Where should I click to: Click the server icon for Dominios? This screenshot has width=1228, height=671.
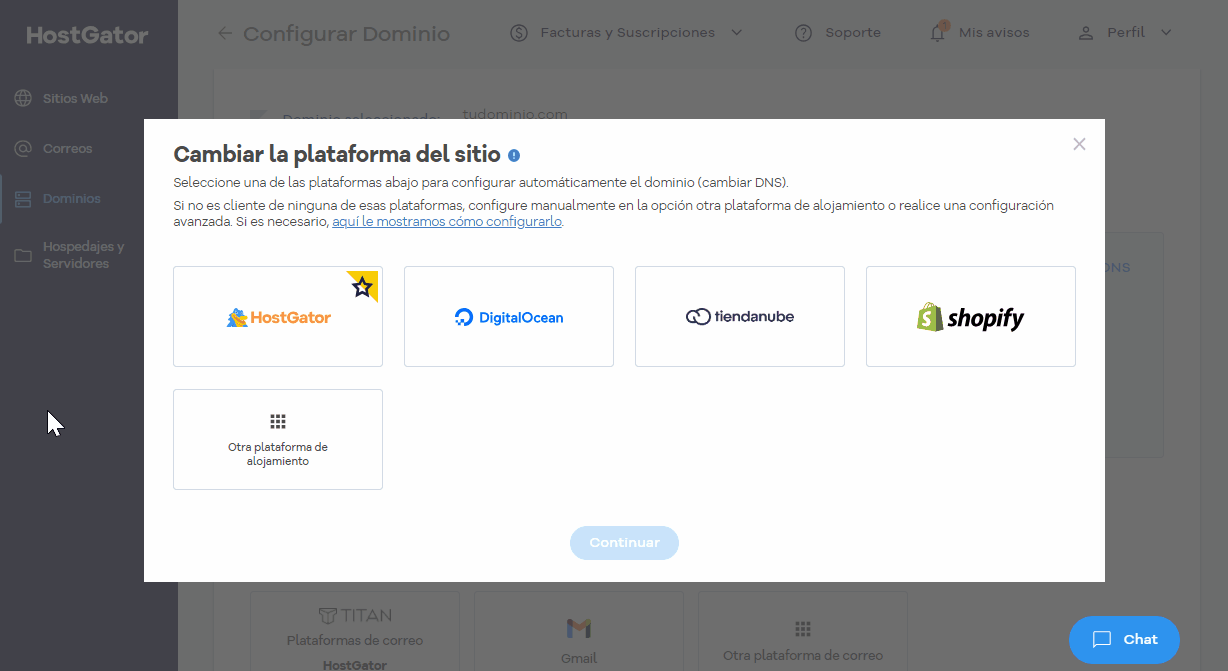point(22,199)
